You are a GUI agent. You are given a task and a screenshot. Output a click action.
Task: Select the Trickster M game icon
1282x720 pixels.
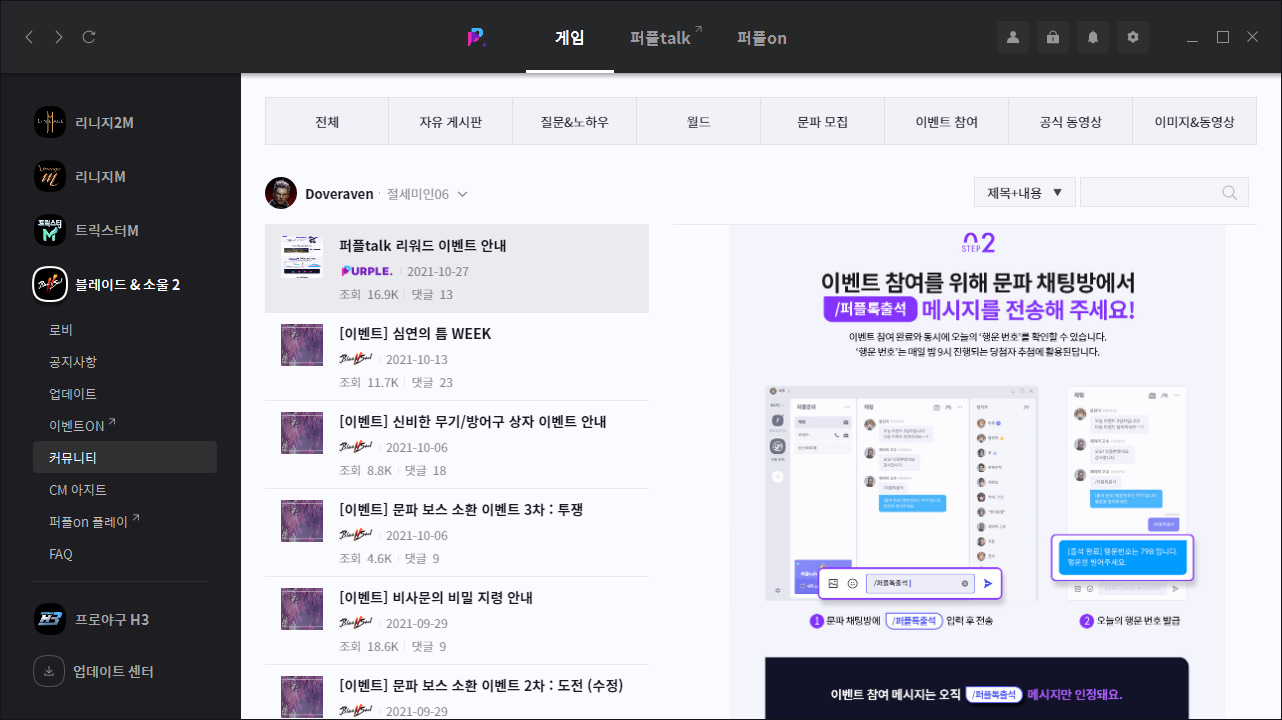50,230
